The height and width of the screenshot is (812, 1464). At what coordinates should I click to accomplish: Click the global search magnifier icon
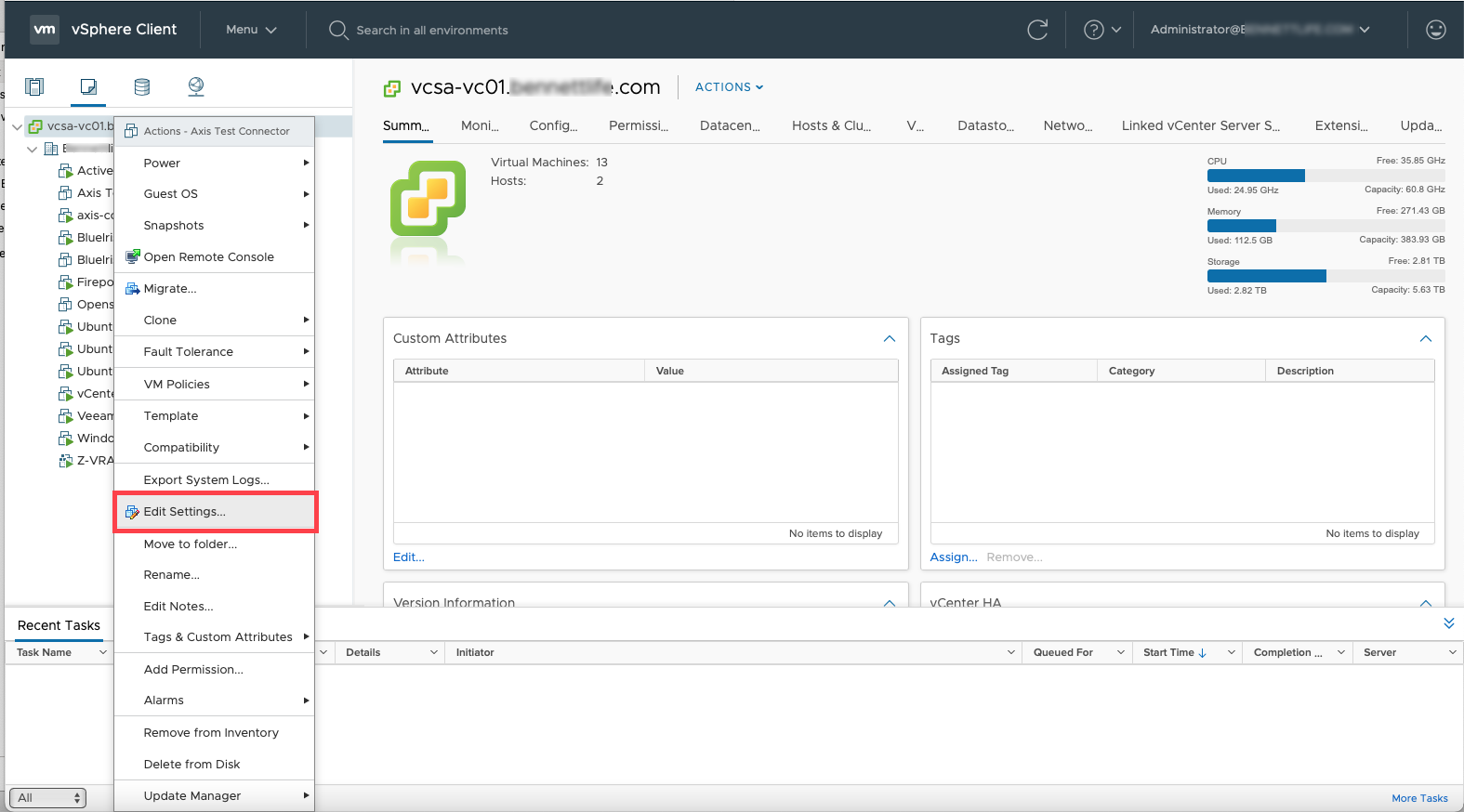pyautogui.click(x=338, y=30)
